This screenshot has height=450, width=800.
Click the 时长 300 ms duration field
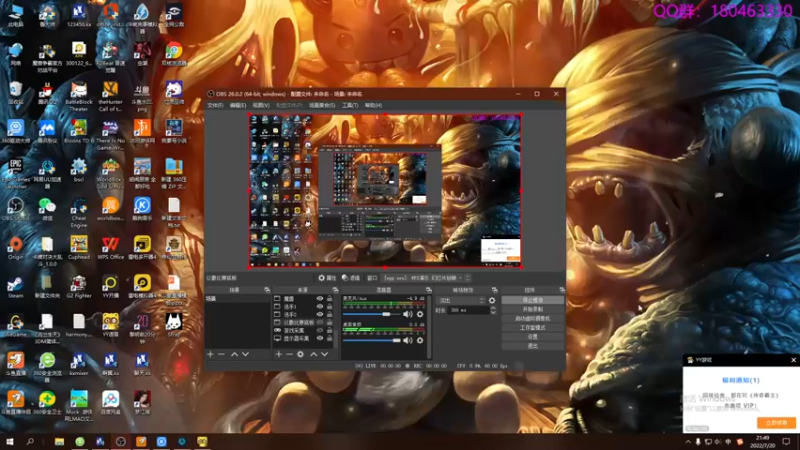[467, 310]
